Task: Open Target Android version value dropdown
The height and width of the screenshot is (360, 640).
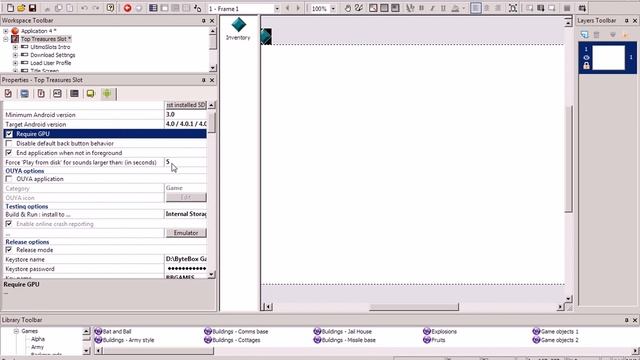Action: tap(186, 124)
